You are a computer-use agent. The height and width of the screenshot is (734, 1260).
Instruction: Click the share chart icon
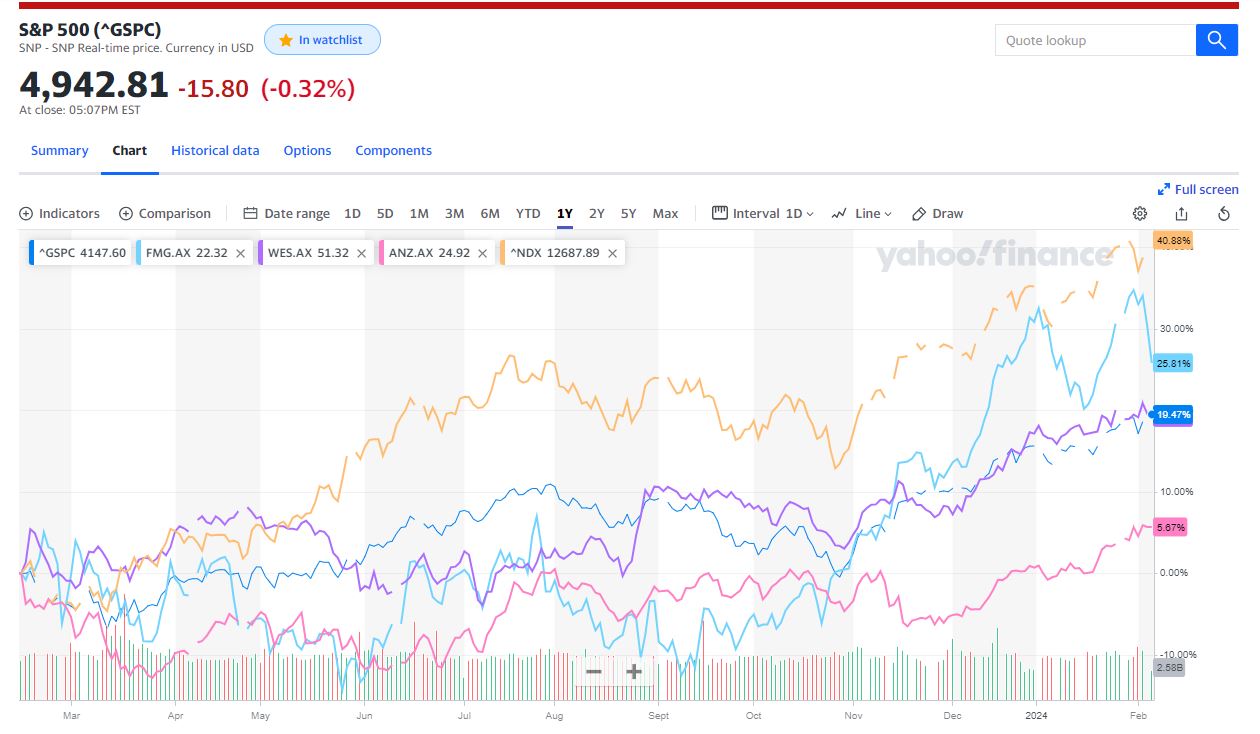1181,213
